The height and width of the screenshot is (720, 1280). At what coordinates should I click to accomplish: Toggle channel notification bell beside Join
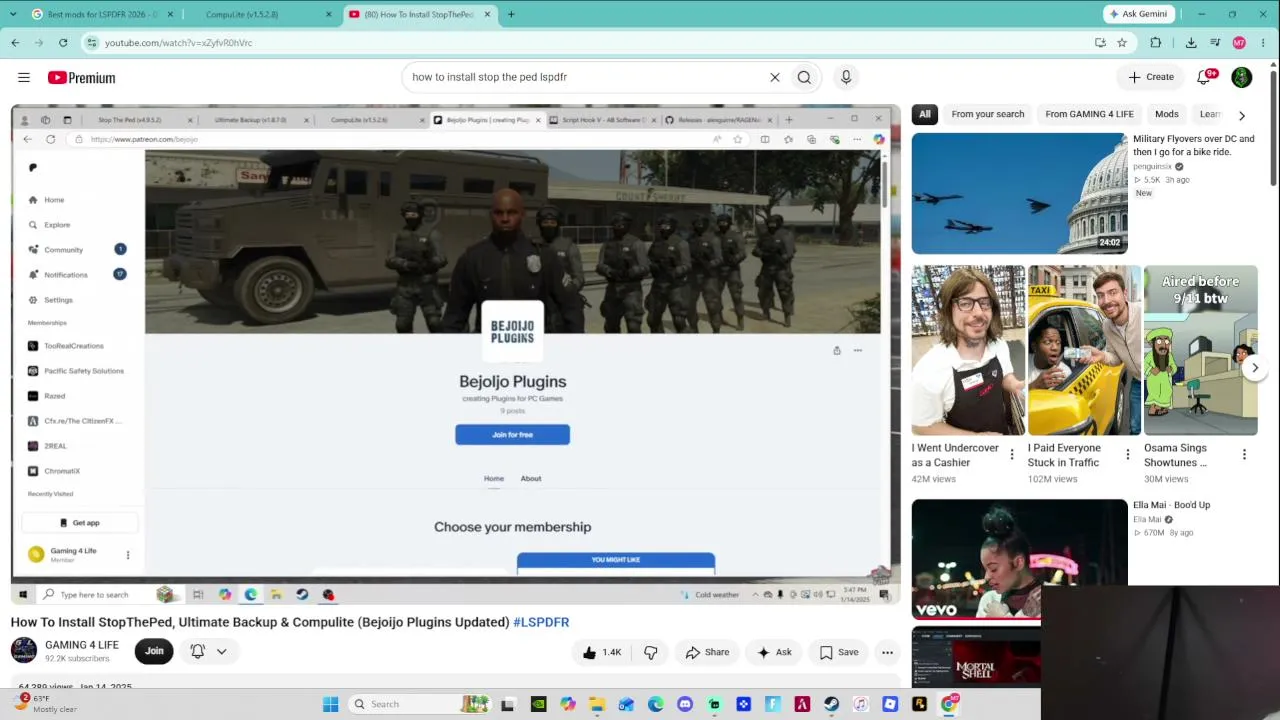pos(198,651)
